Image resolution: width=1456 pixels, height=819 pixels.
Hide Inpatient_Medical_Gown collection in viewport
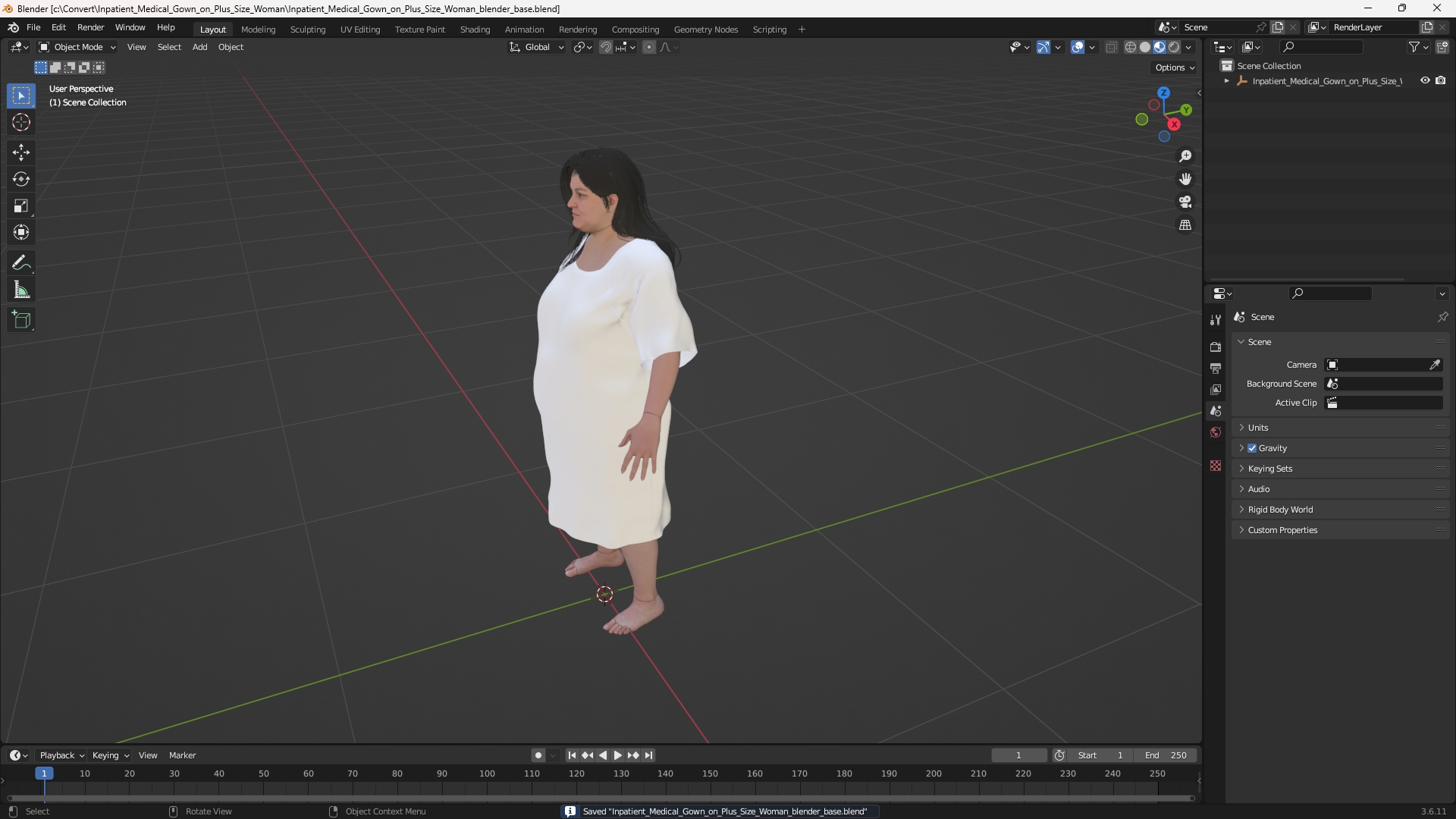(1425, 80)
